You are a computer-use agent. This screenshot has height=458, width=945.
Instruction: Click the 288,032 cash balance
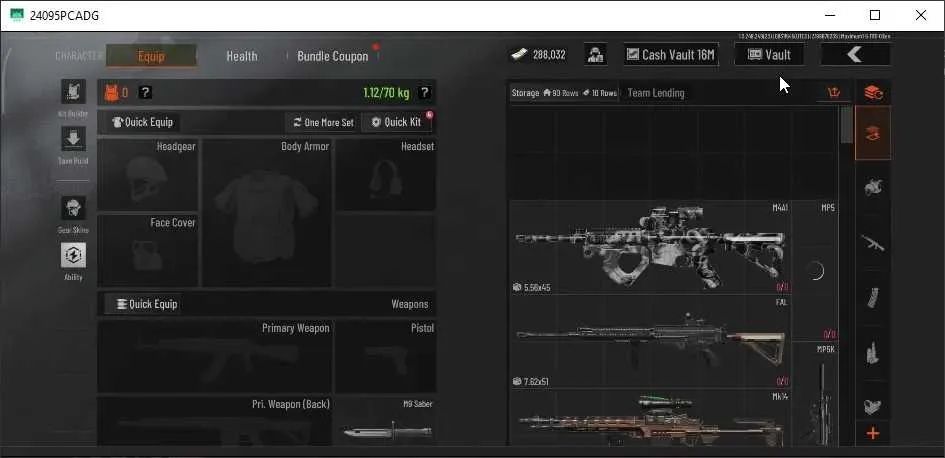point(549,55)
